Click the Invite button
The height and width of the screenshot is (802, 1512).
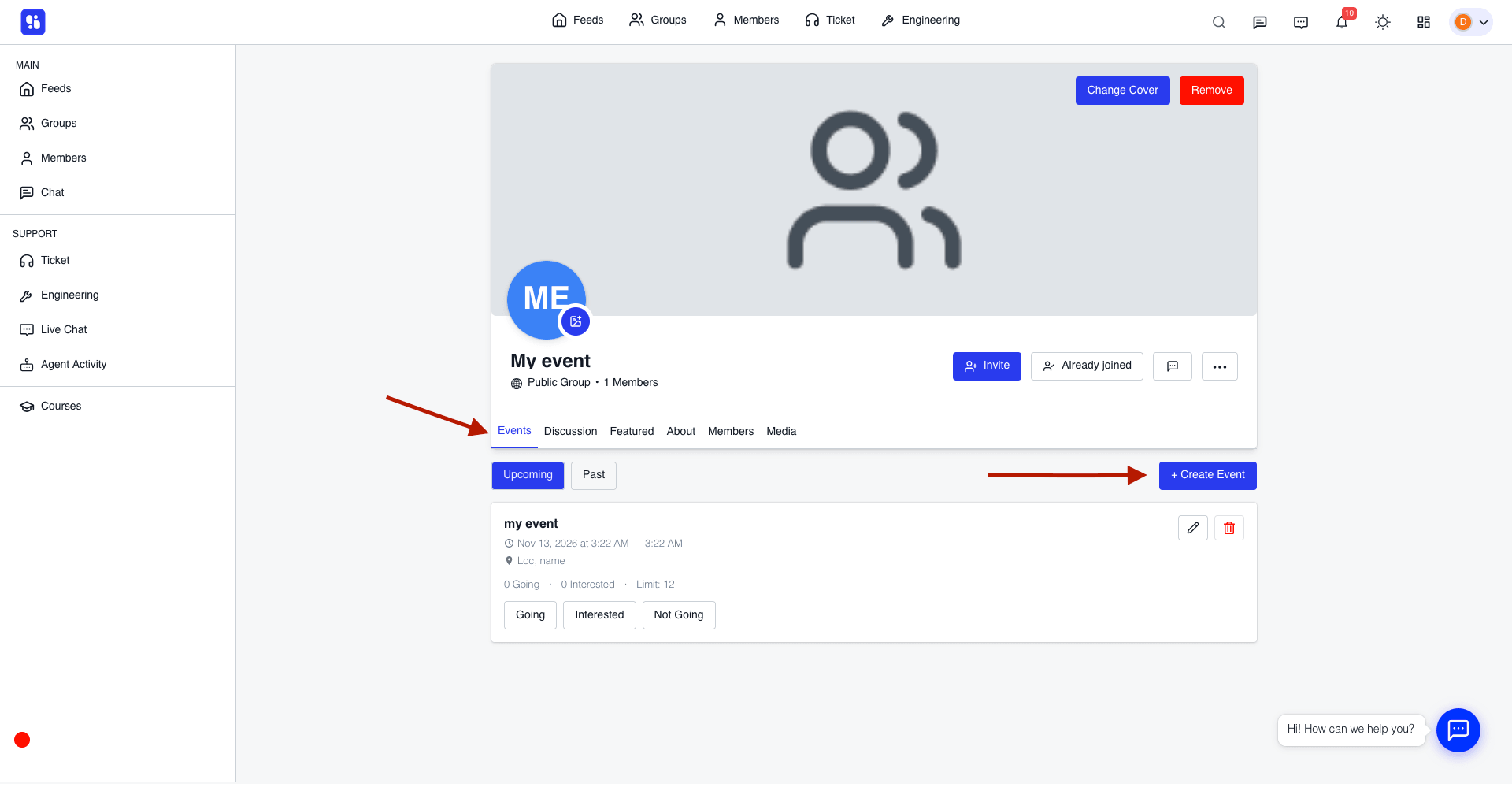click(x=987, y=366)
